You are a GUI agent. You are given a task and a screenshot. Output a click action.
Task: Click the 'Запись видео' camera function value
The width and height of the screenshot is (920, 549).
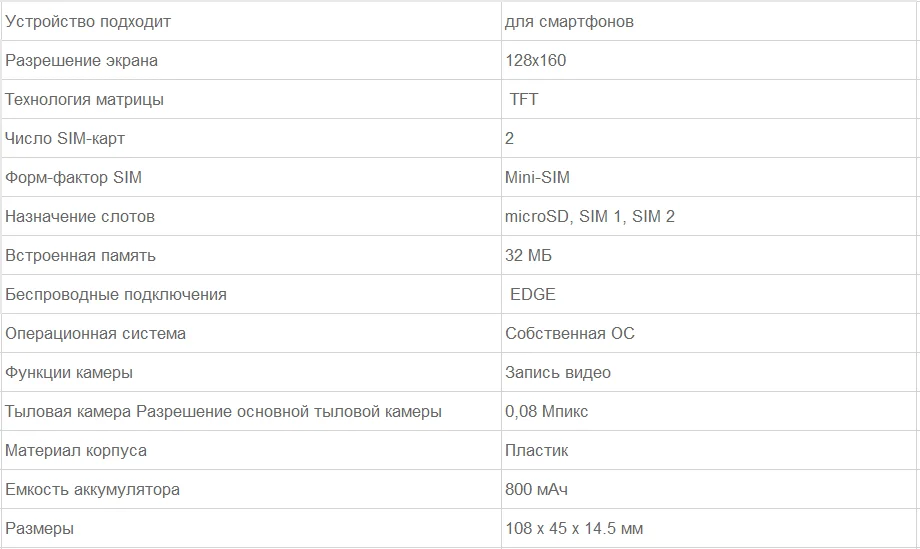coord(558,372)
